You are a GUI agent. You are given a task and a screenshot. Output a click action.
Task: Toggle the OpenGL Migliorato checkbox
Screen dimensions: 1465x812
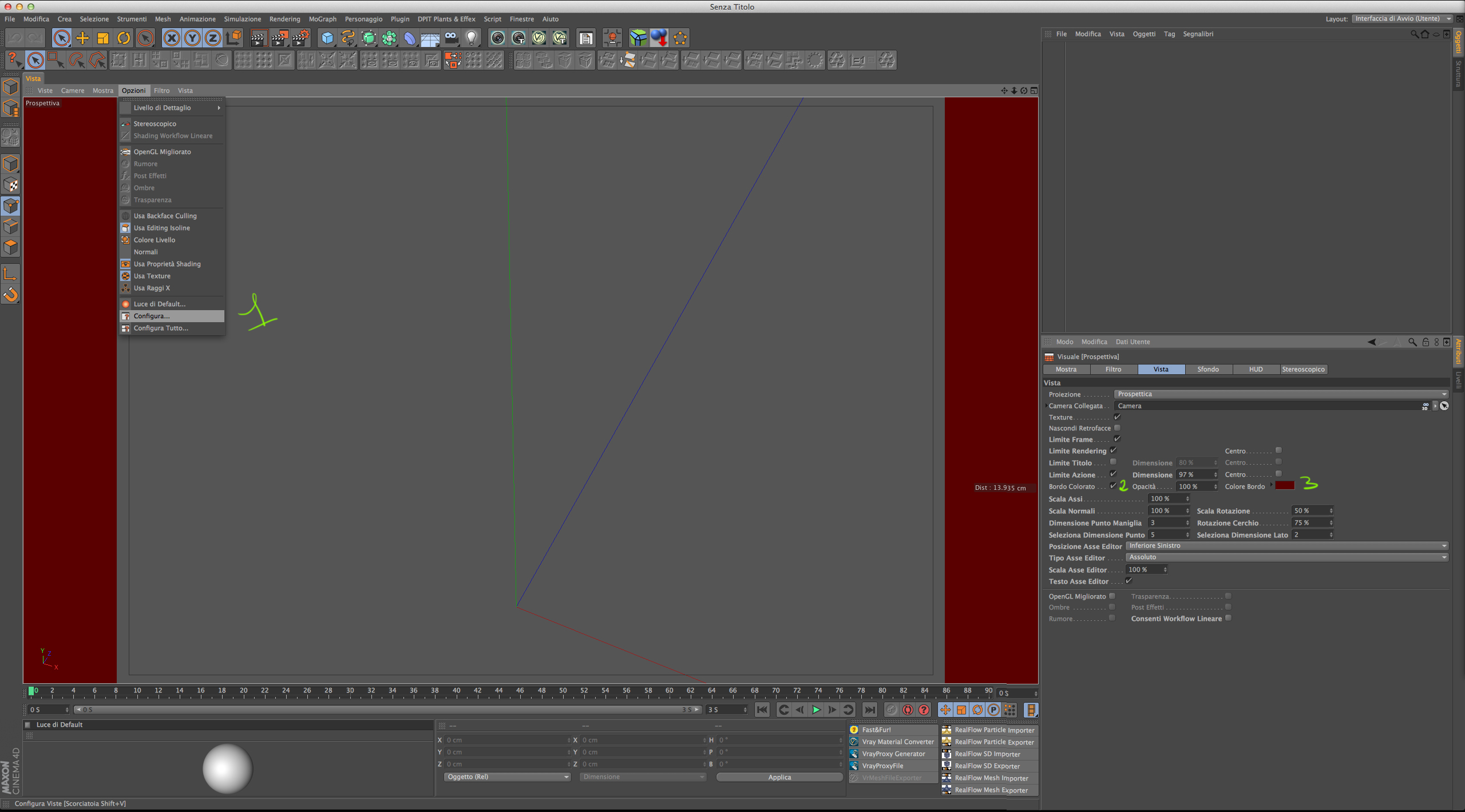[1112, 596]
